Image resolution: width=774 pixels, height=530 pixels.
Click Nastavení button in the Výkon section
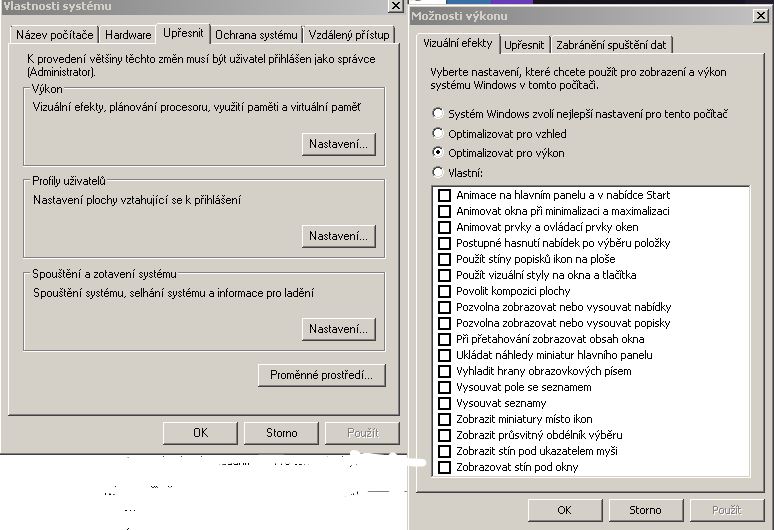point(338,144)
